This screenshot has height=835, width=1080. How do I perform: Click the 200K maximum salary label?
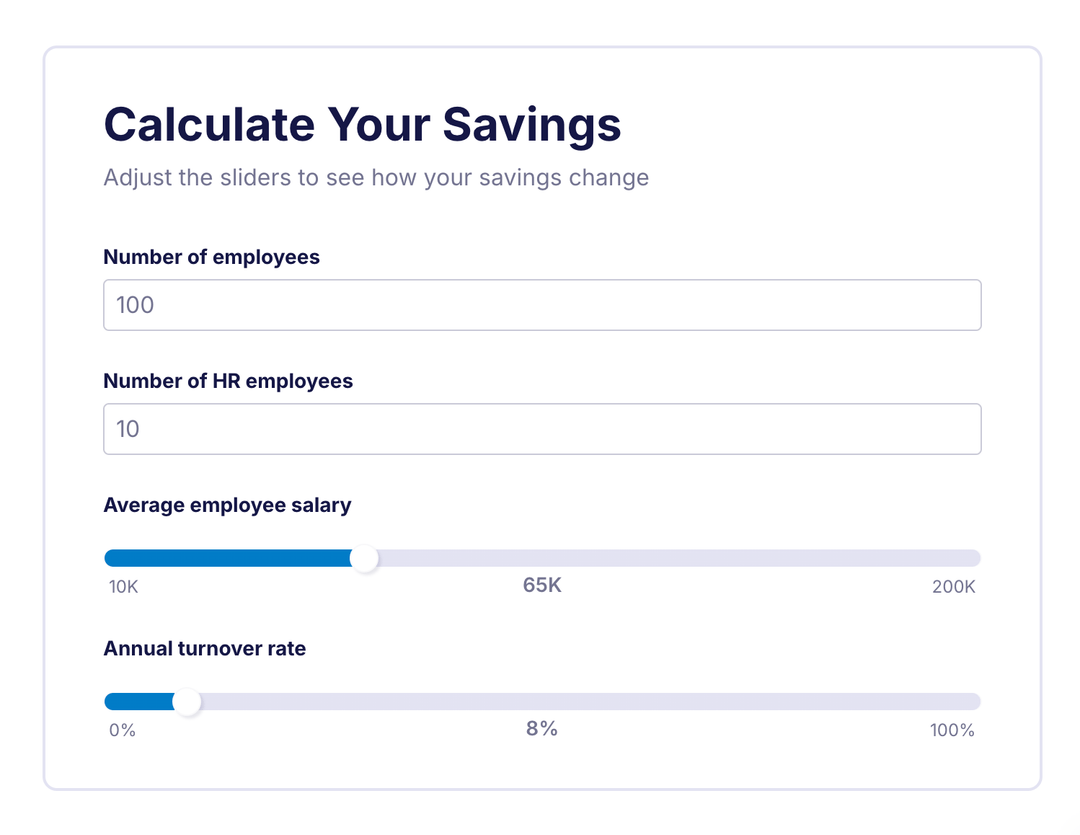(953, 587)
